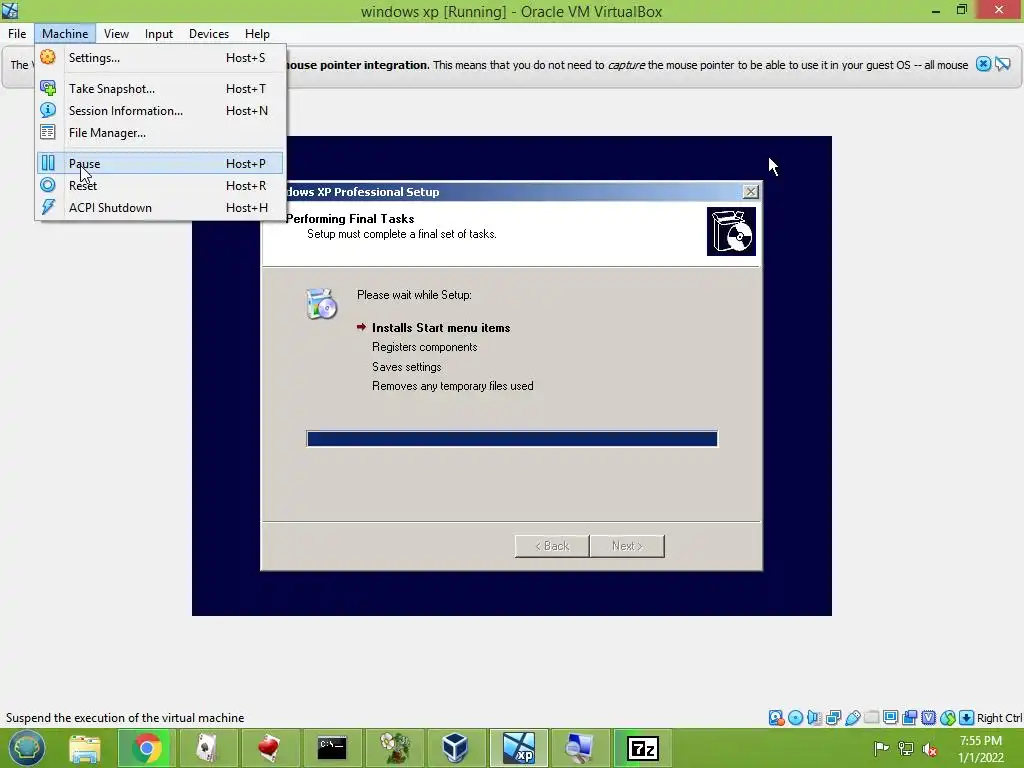Click 'Saves settings' text

[406, 366]
